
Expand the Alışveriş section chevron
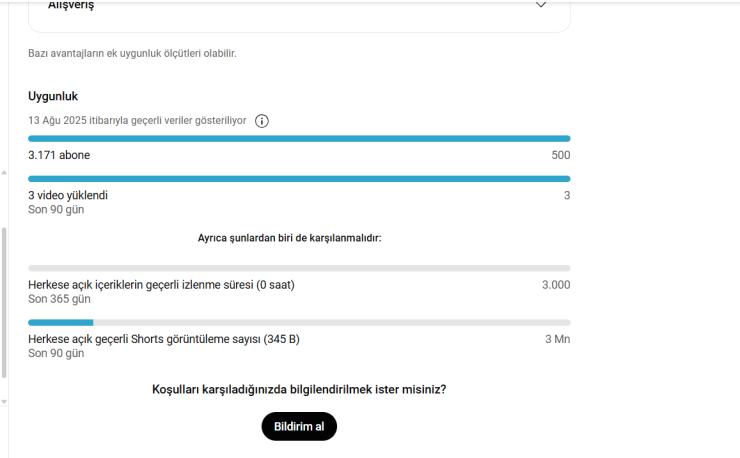point(541,5)
